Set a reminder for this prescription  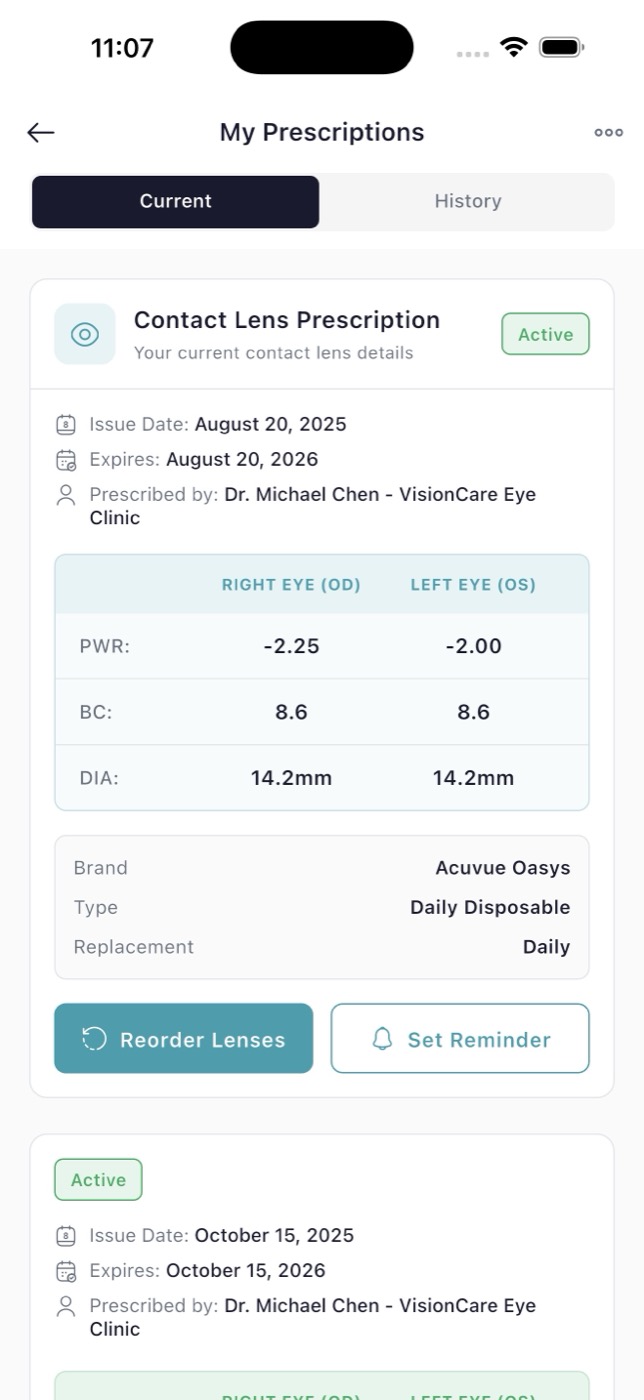pyautogui.click(x=460, y=1039)
